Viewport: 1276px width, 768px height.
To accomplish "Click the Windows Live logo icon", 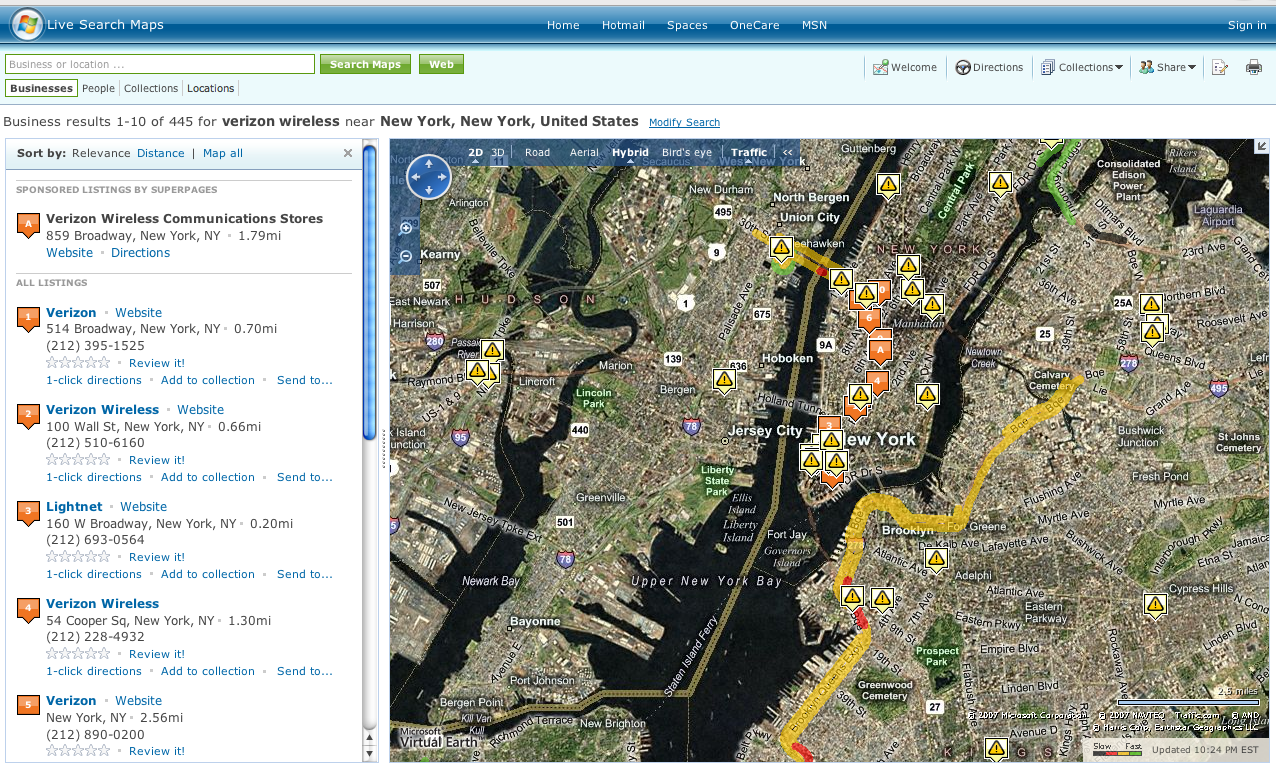I will (x=26, y=24).
